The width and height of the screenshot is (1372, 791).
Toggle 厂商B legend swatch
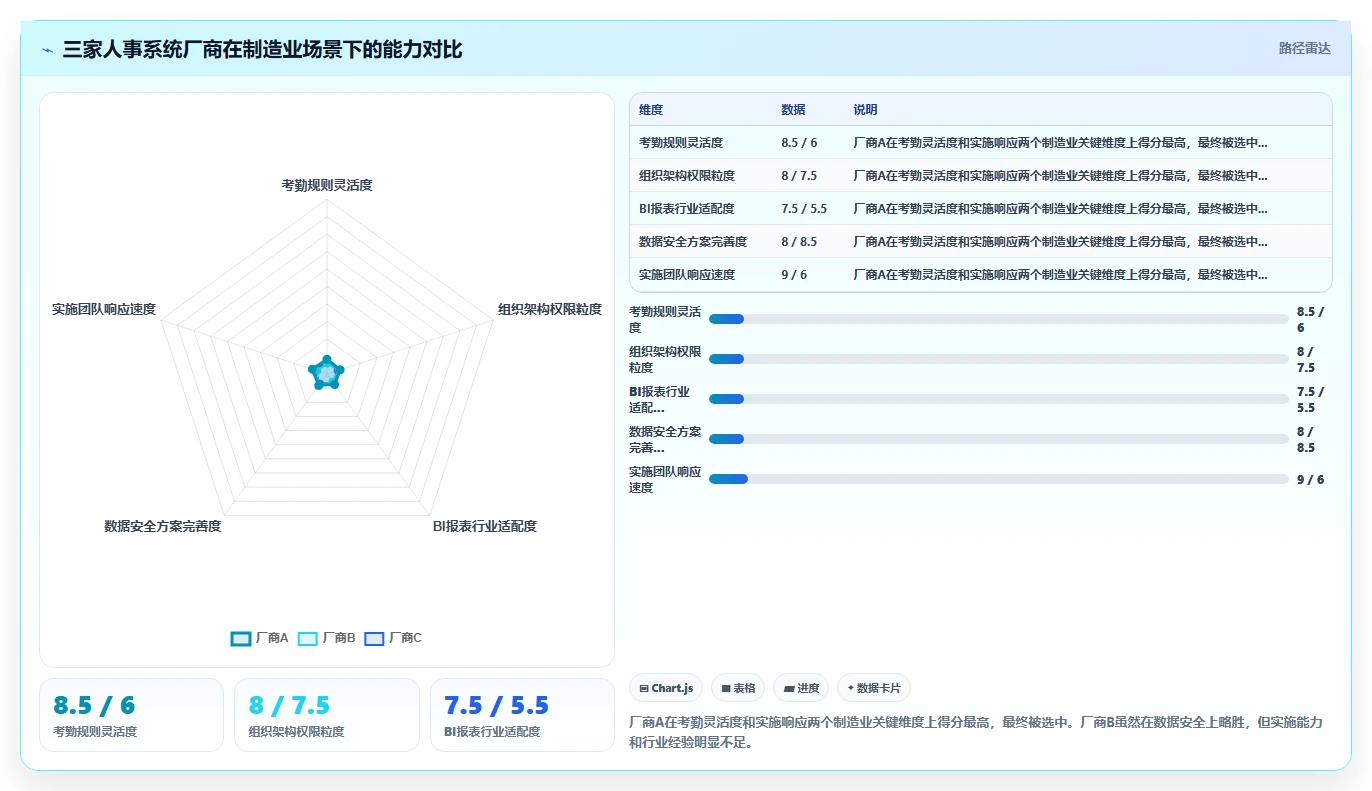(308, 638)
